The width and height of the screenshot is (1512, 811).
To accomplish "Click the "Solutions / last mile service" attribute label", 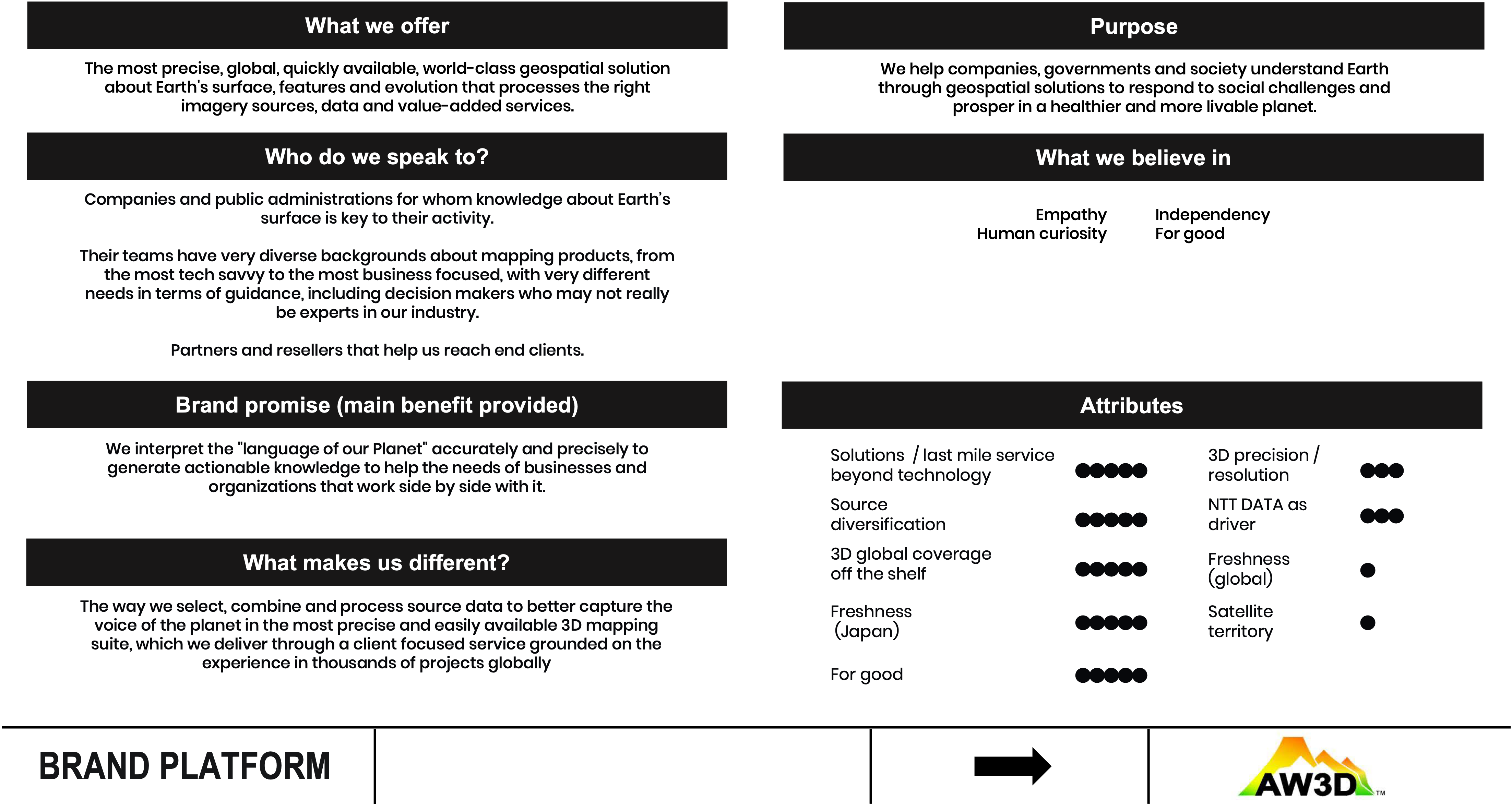I will 942,465.
